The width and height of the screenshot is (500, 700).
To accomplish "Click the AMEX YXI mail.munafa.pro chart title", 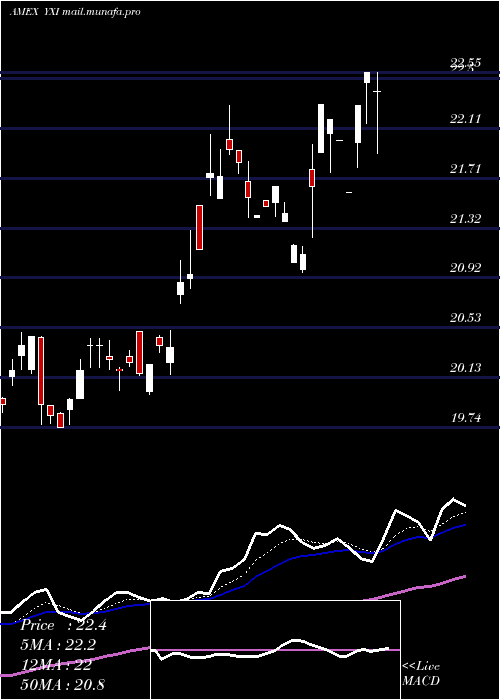I will coord(75,12).
